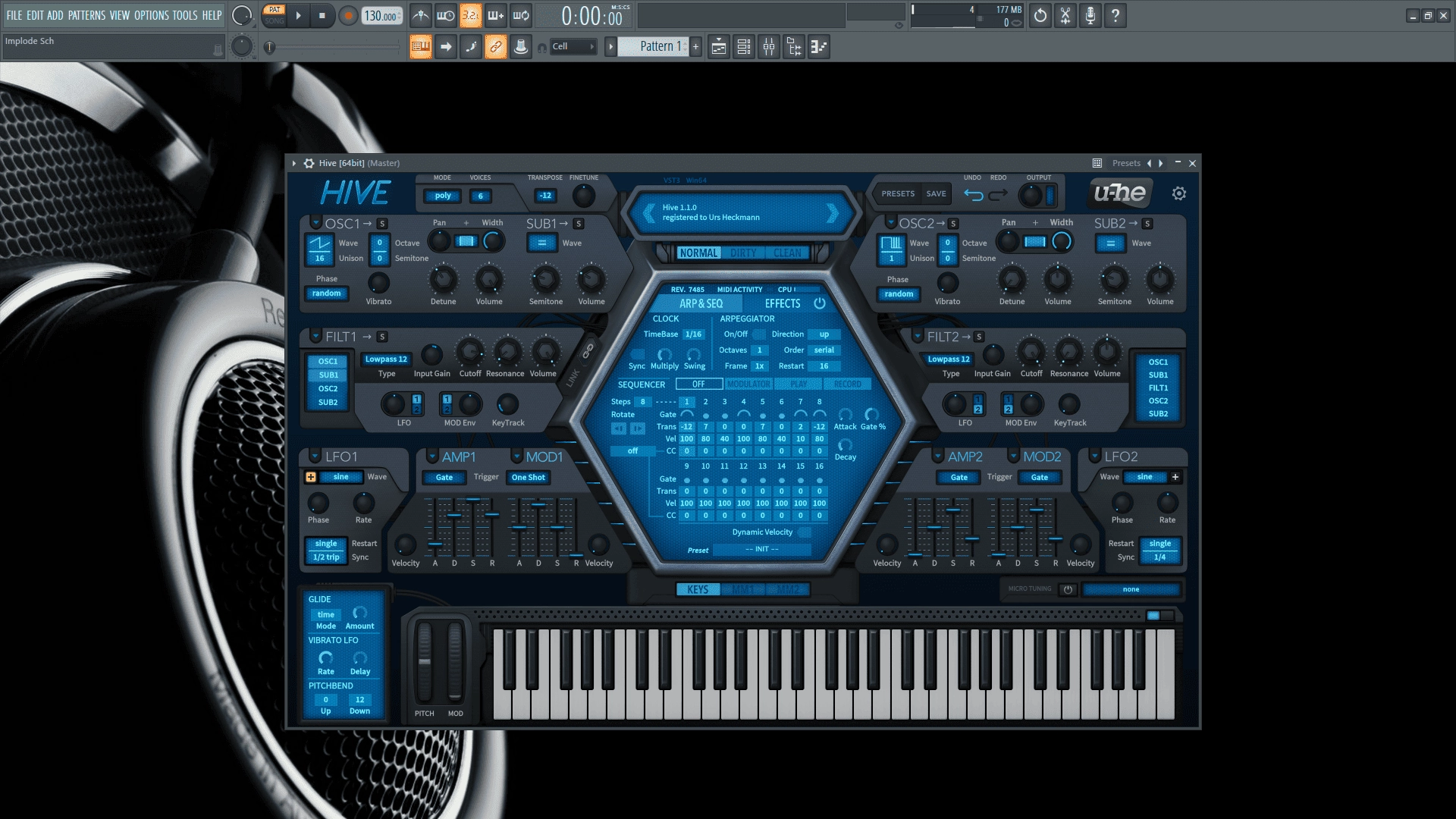Click the undo history circular arrow icon
The image size is (1456, 819).
(1040, 15)
